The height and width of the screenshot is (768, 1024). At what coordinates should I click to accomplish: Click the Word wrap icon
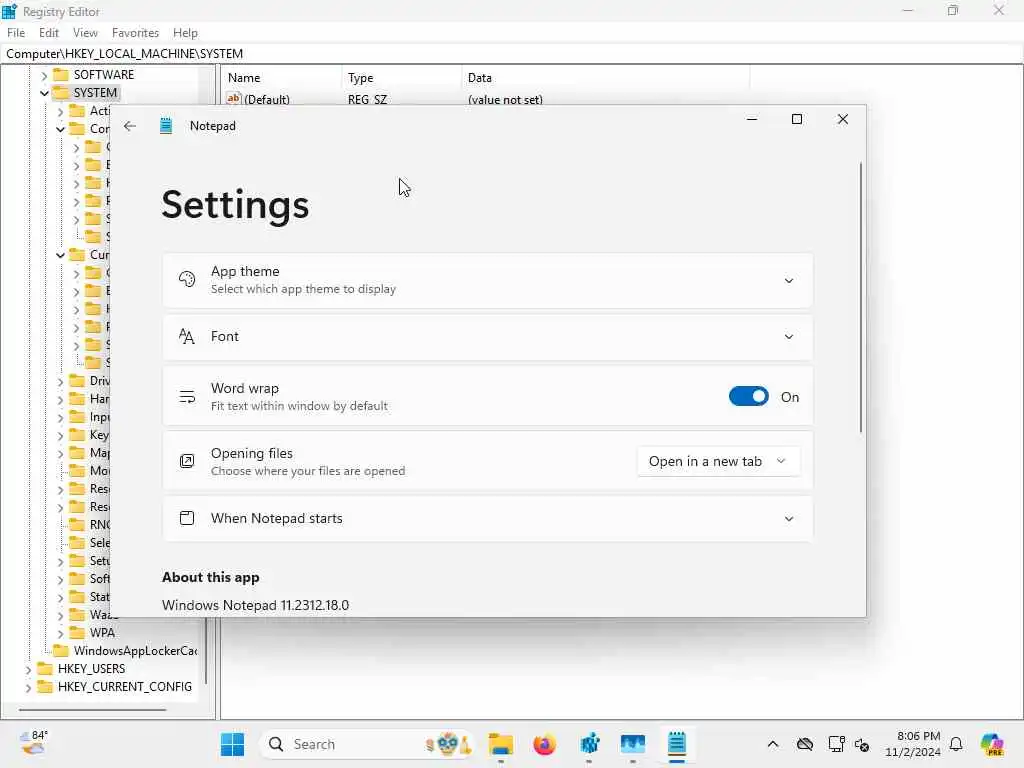point(187,396)
